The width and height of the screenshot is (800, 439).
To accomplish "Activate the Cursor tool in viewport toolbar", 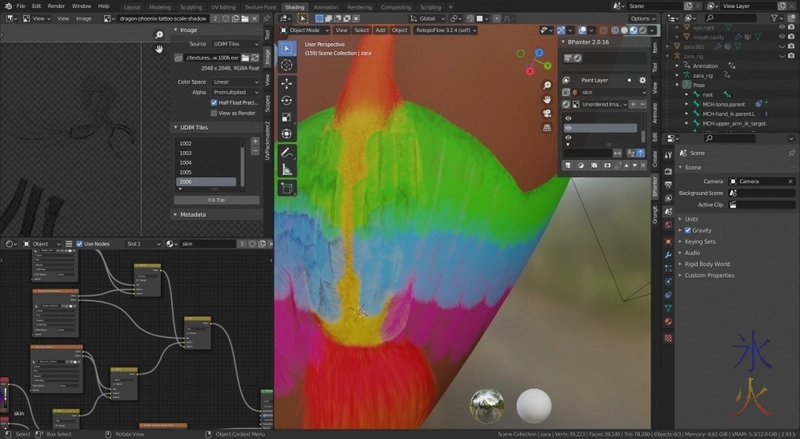I will 287,65.
